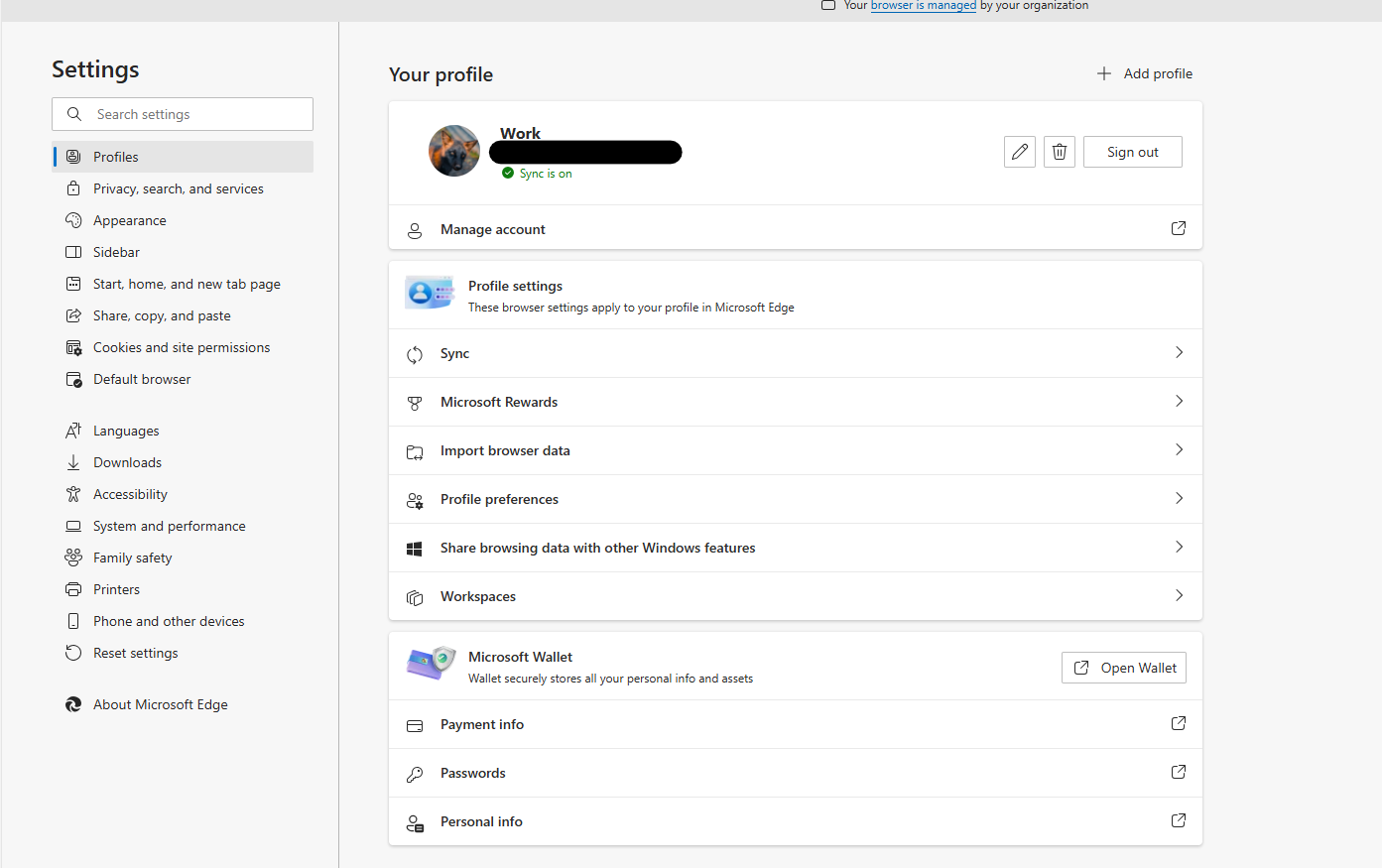This screenshot has height=868, width=1382.
Task: Expand the Import browser data chevron
Action: pyautogui.click(x=1179, y=449)
